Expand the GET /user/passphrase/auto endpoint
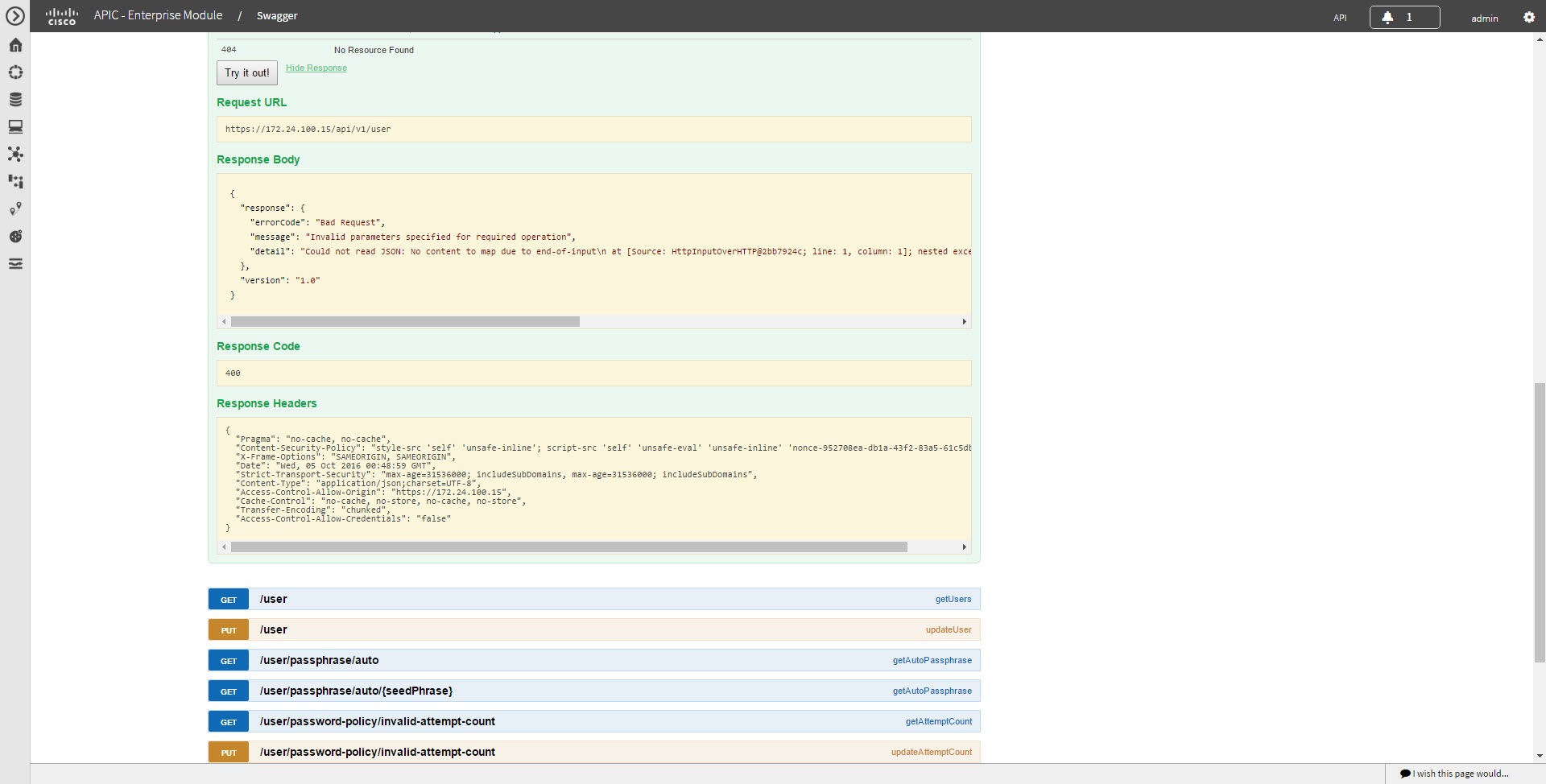This screenshot has height=784, width=1546. (x=593, y=660)
